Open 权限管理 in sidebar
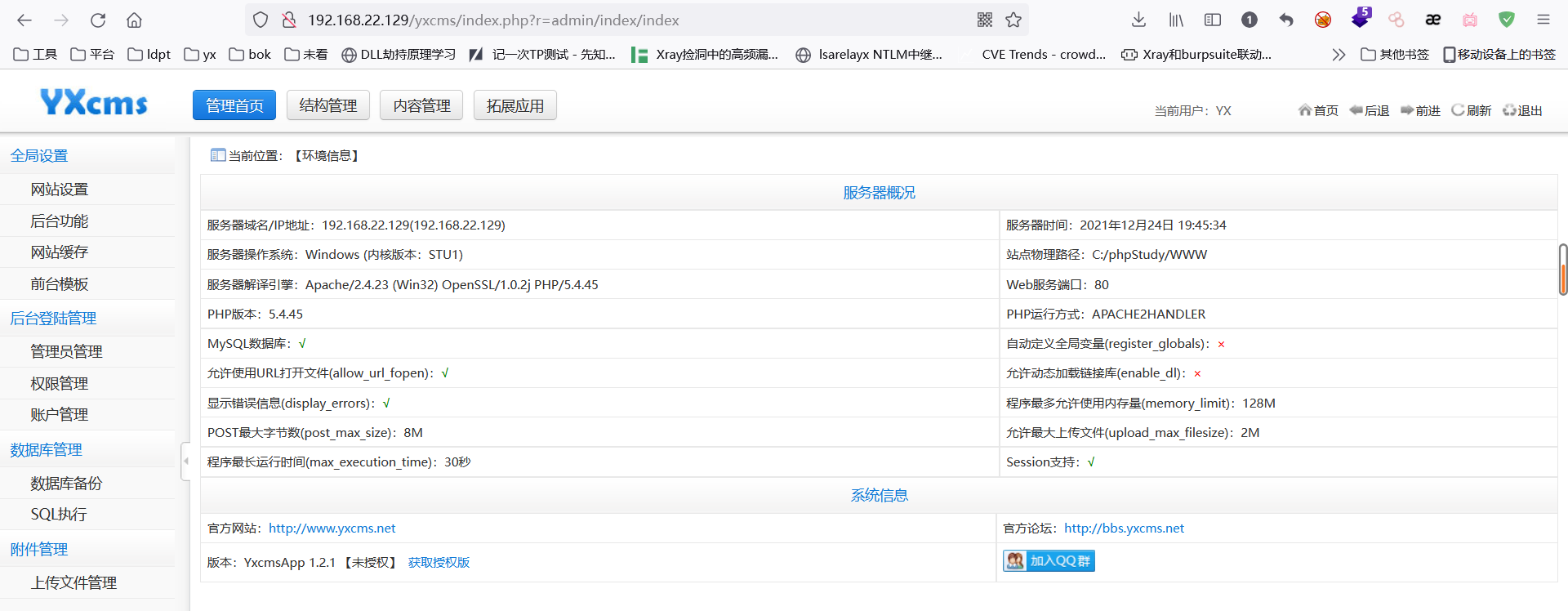 coord(60,384)
